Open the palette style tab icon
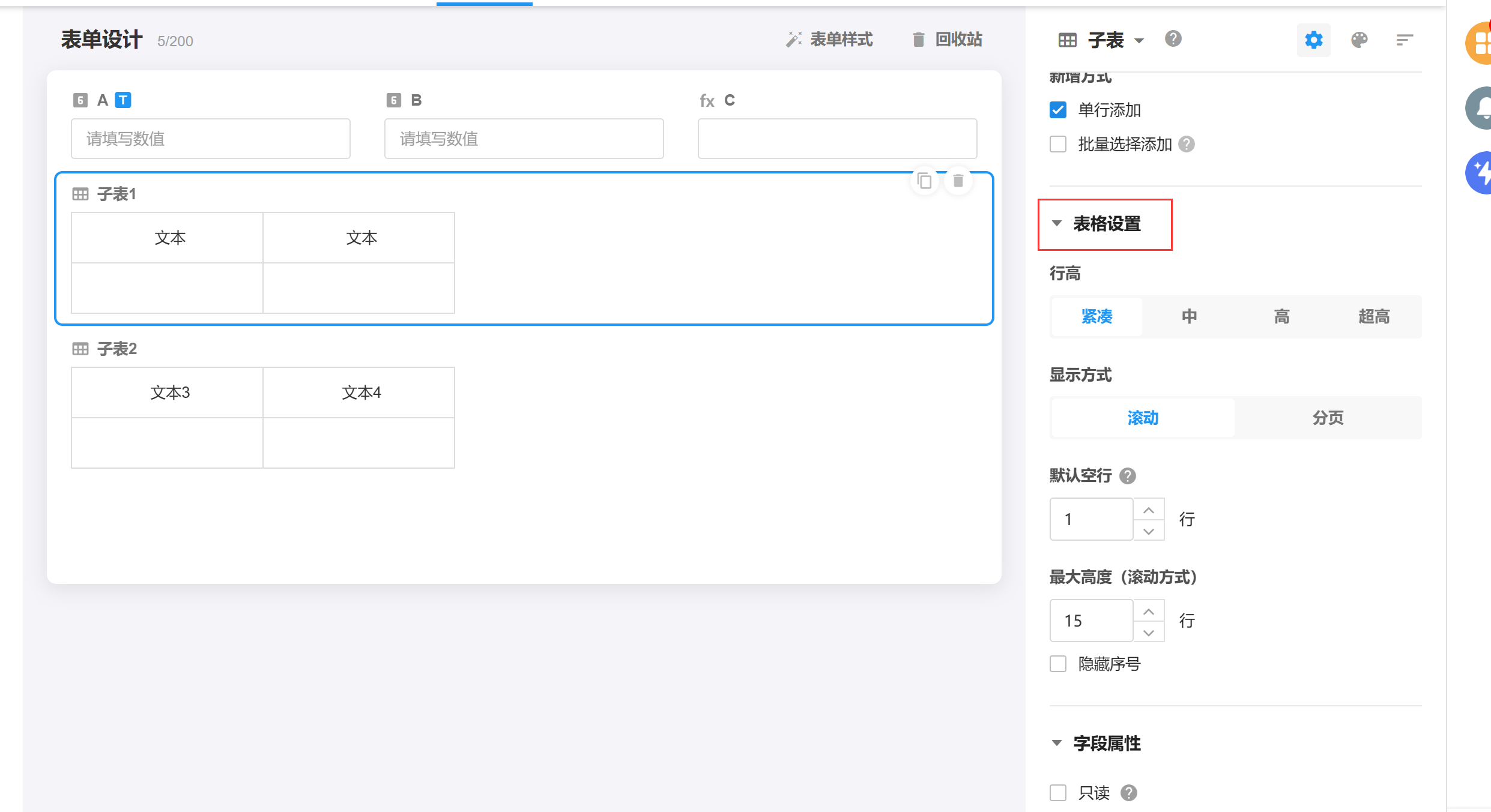Screen dimensions: 1491x812 1359,40
